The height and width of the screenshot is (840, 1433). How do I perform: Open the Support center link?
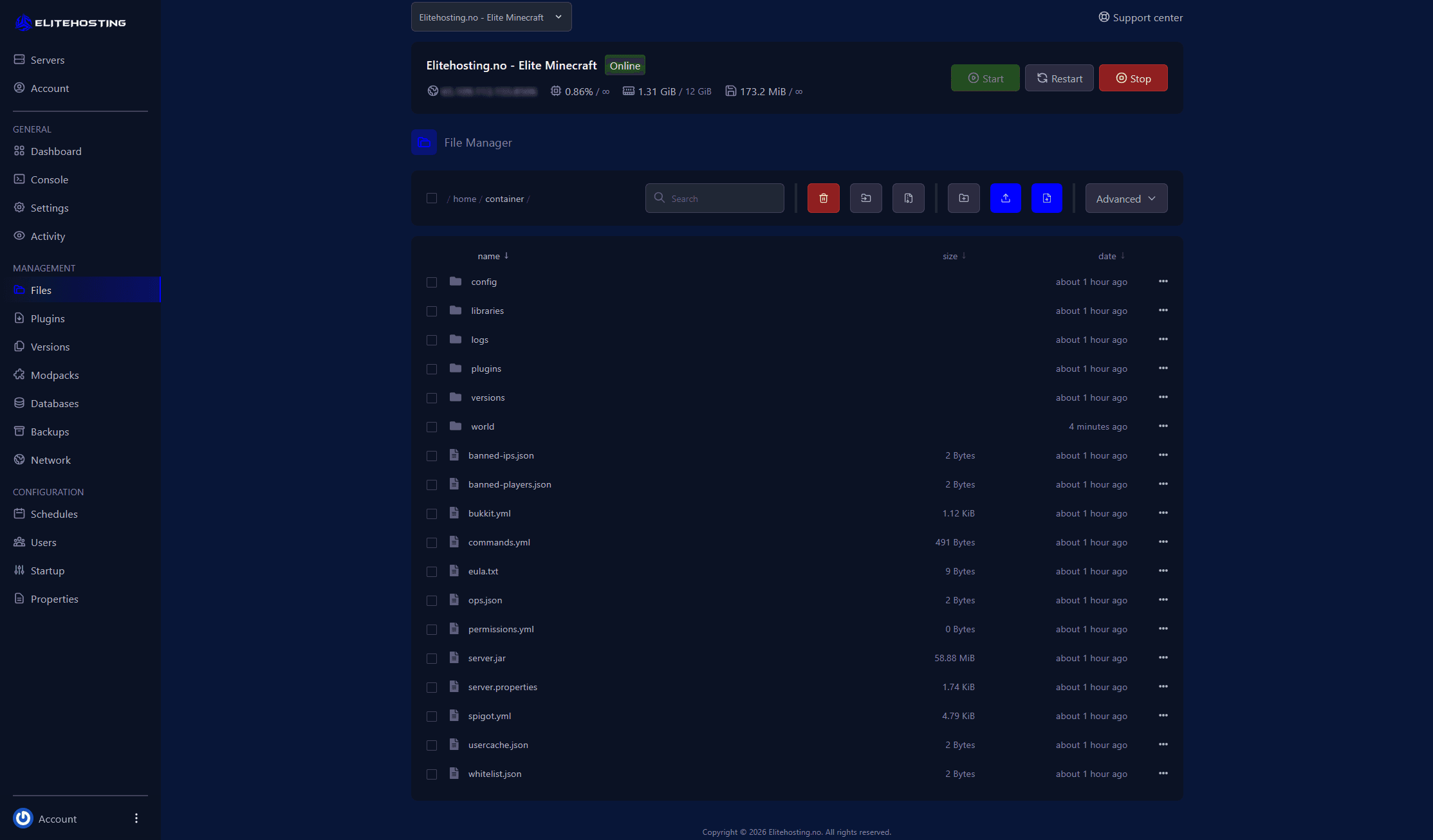click(1140, 17)
